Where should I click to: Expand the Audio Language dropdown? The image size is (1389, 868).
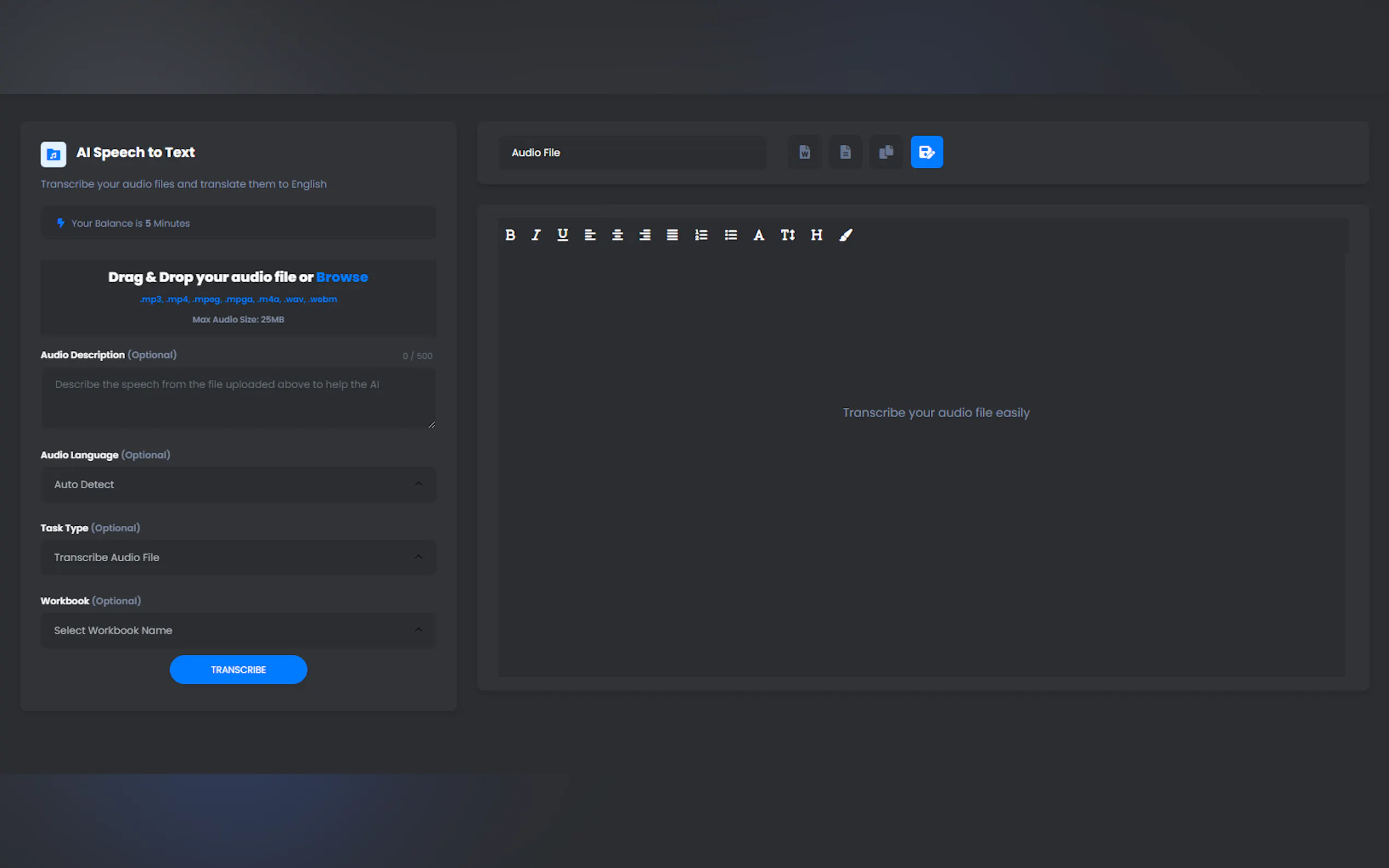click(x=238, y=484)
